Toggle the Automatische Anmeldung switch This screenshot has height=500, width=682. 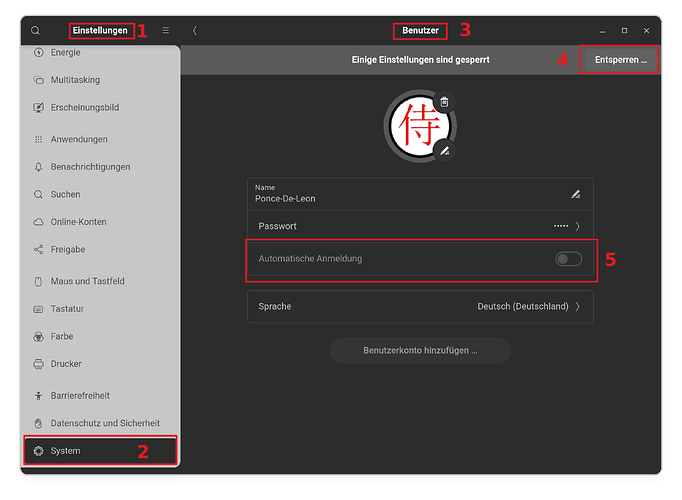pyautogui.click(x=568, y=259)
